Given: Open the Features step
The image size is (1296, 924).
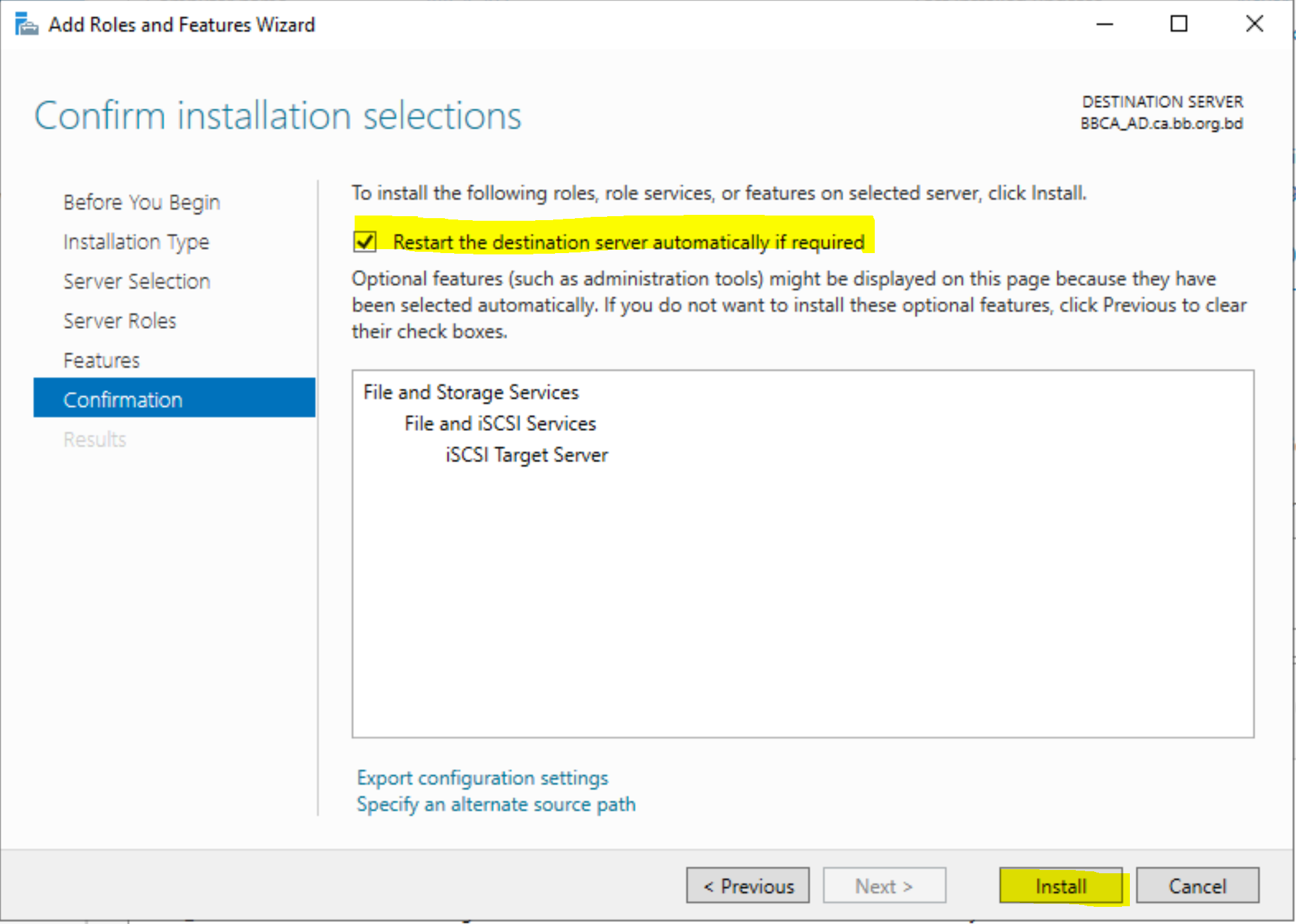Looking at the screenshot, I should coord(102,360).
